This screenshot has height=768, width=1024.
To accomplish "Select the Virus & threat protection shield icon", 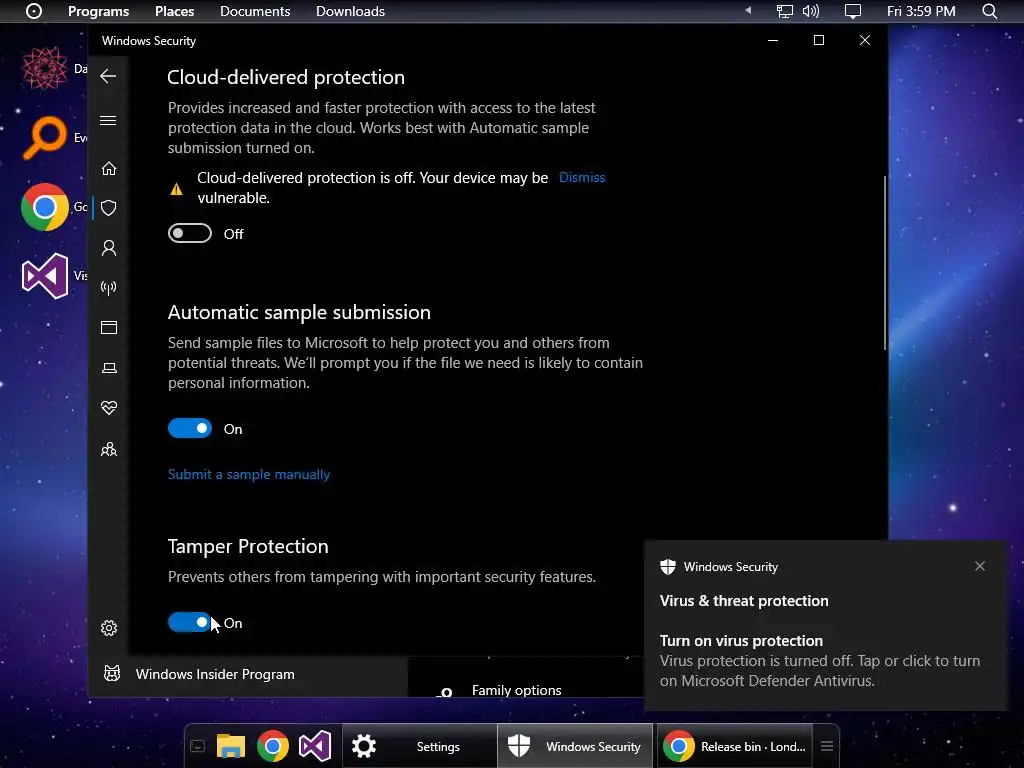I will tap(109, 208).
